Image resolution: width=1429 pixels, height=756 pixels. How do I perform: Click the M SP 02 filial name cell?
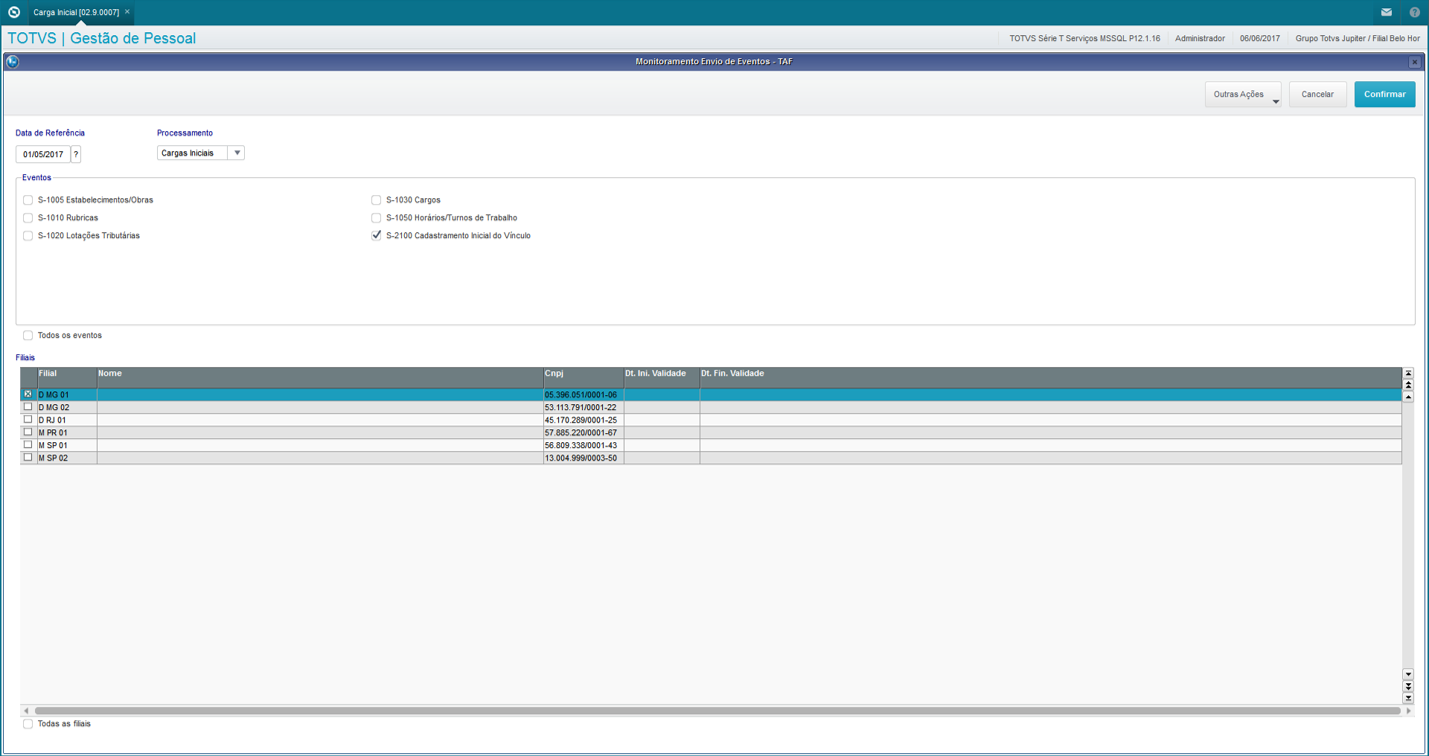tap(66, 458)
